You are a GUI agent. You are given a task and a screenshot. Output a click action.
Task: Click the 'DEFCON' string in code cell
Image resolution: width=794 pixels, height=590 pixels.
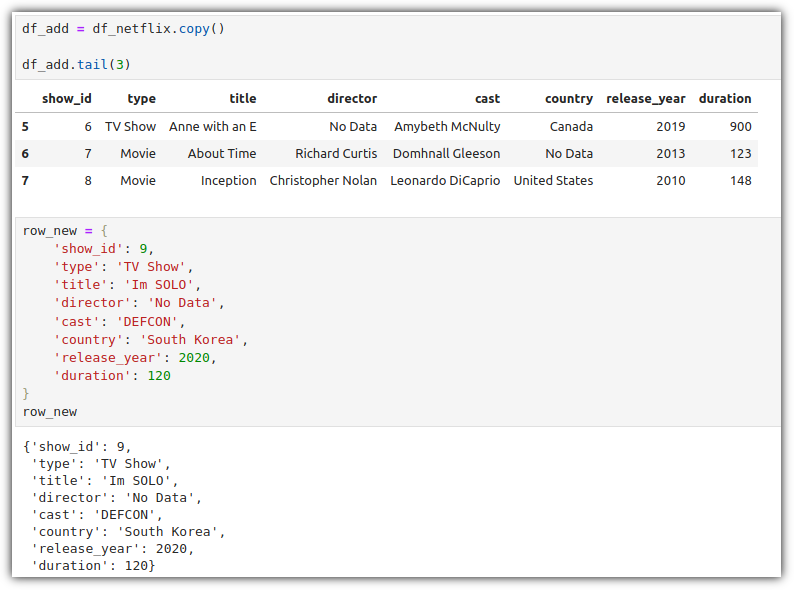147,322
